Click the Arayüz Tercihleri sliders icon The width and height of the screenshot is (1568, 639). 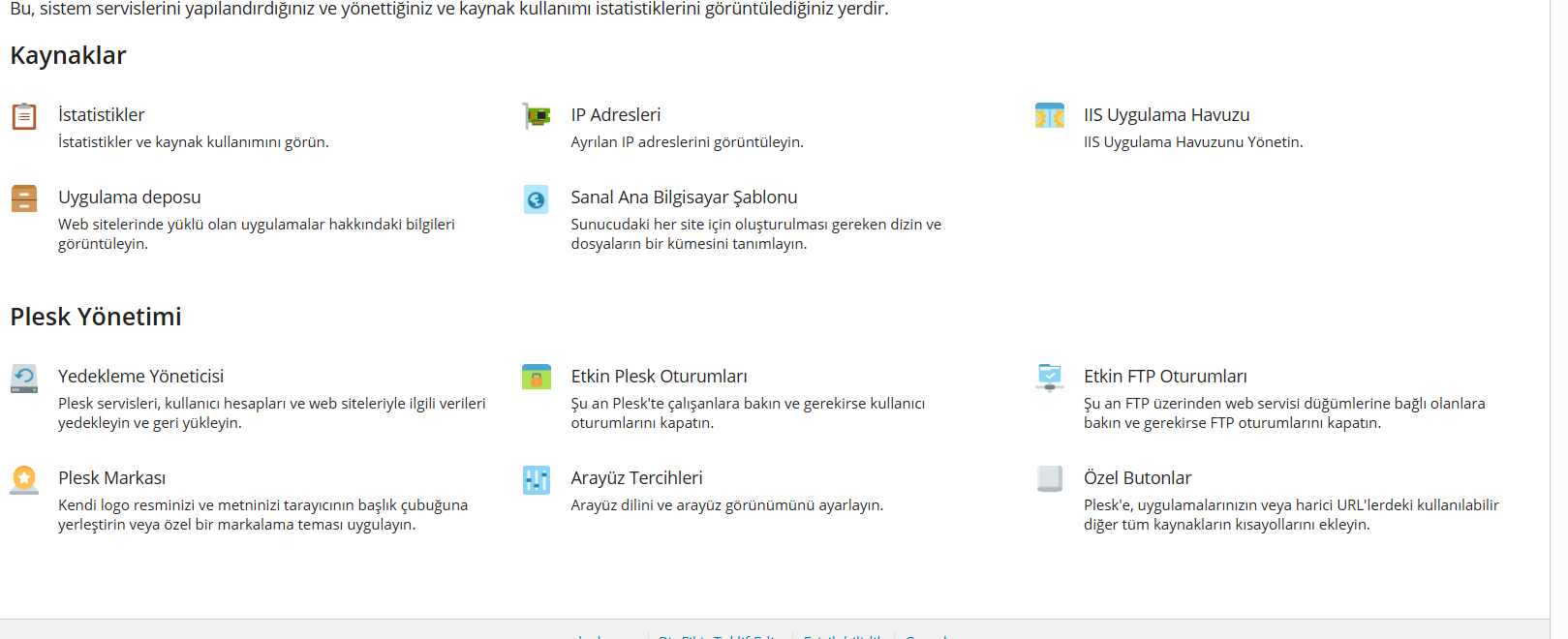537,479
